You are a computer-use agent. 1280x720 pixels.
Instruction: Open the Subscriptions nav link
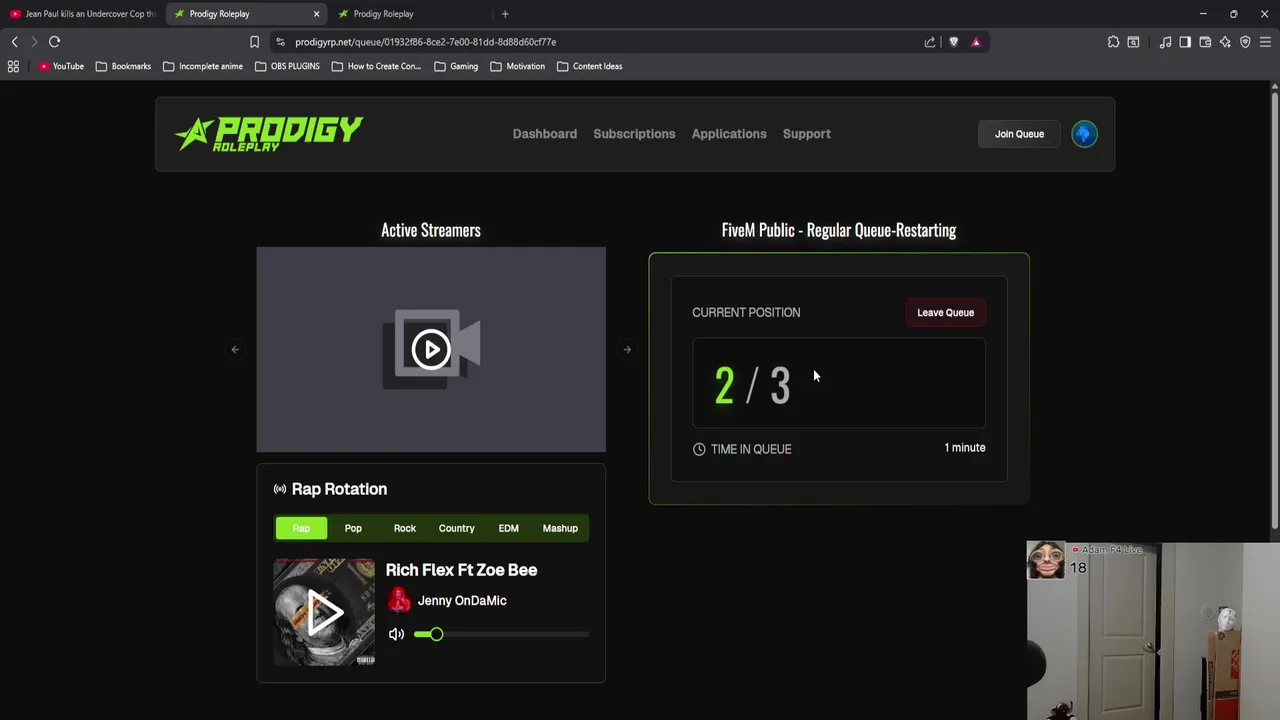pyautogui.click(x=634, y=134)
